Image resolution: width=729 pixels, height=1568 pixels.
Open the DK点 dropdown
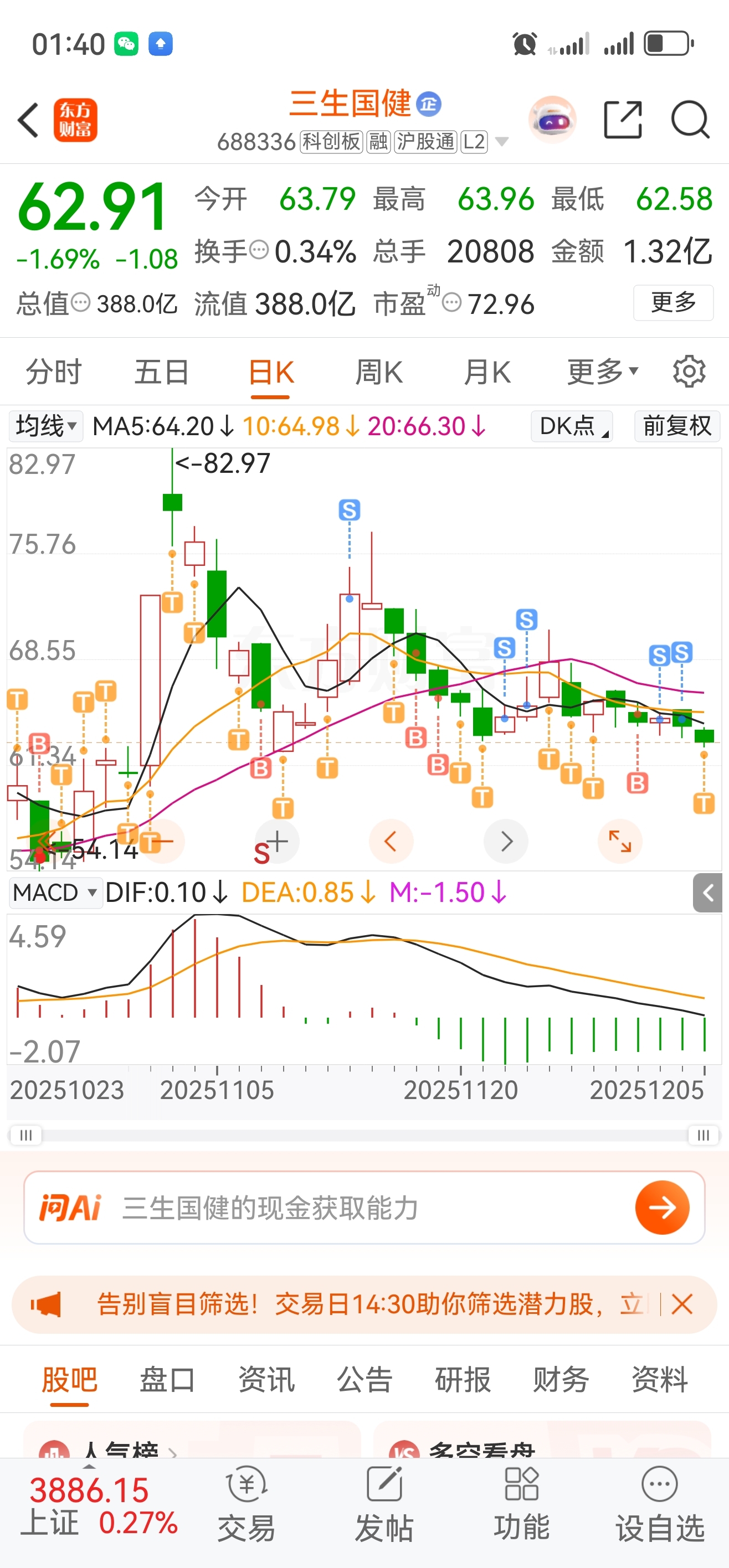(572, 426)
